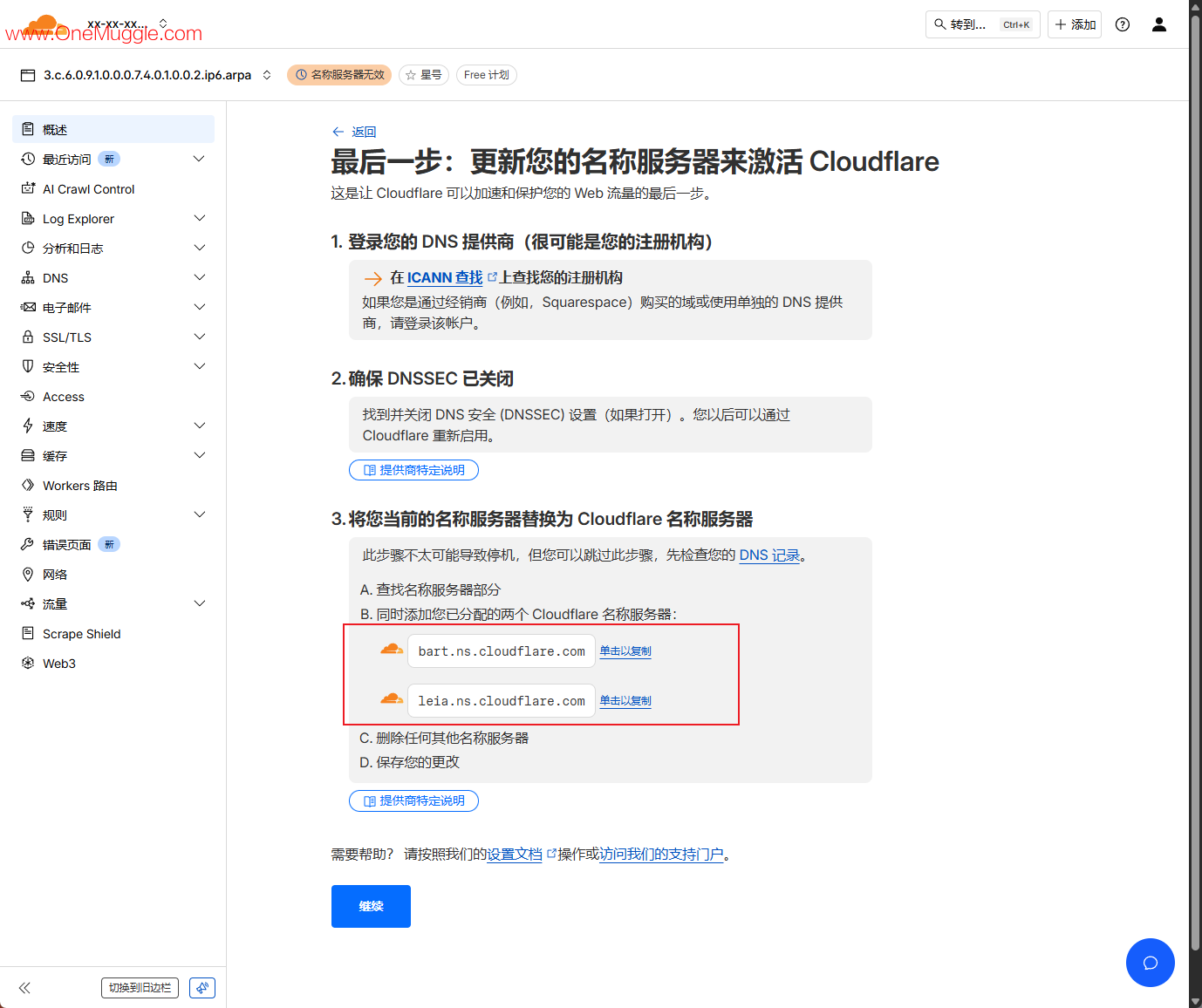Open Access in the sidebar
Screen dimensions: 1202x1008
[x=113, y=396]
